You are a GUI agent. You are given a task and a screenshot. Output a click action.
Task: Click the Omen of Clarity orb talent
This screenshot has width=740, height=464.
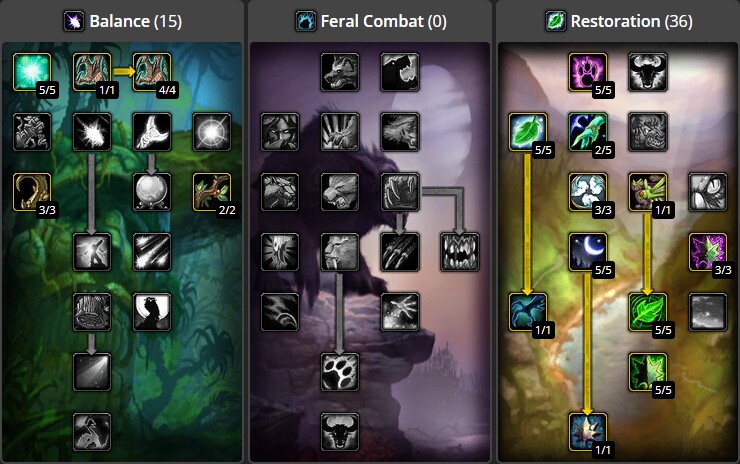tap(151, 192)
